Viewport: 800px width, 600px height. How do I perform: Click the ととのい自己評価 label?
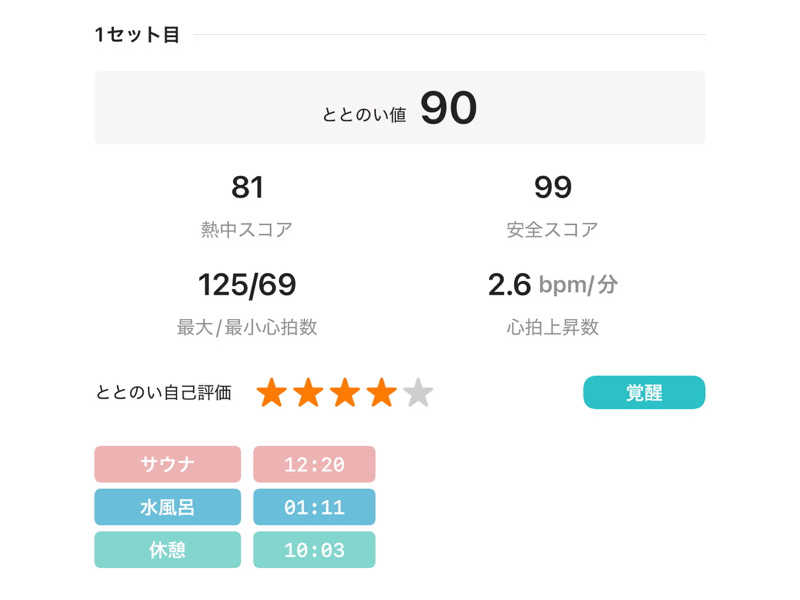(164, 393)
